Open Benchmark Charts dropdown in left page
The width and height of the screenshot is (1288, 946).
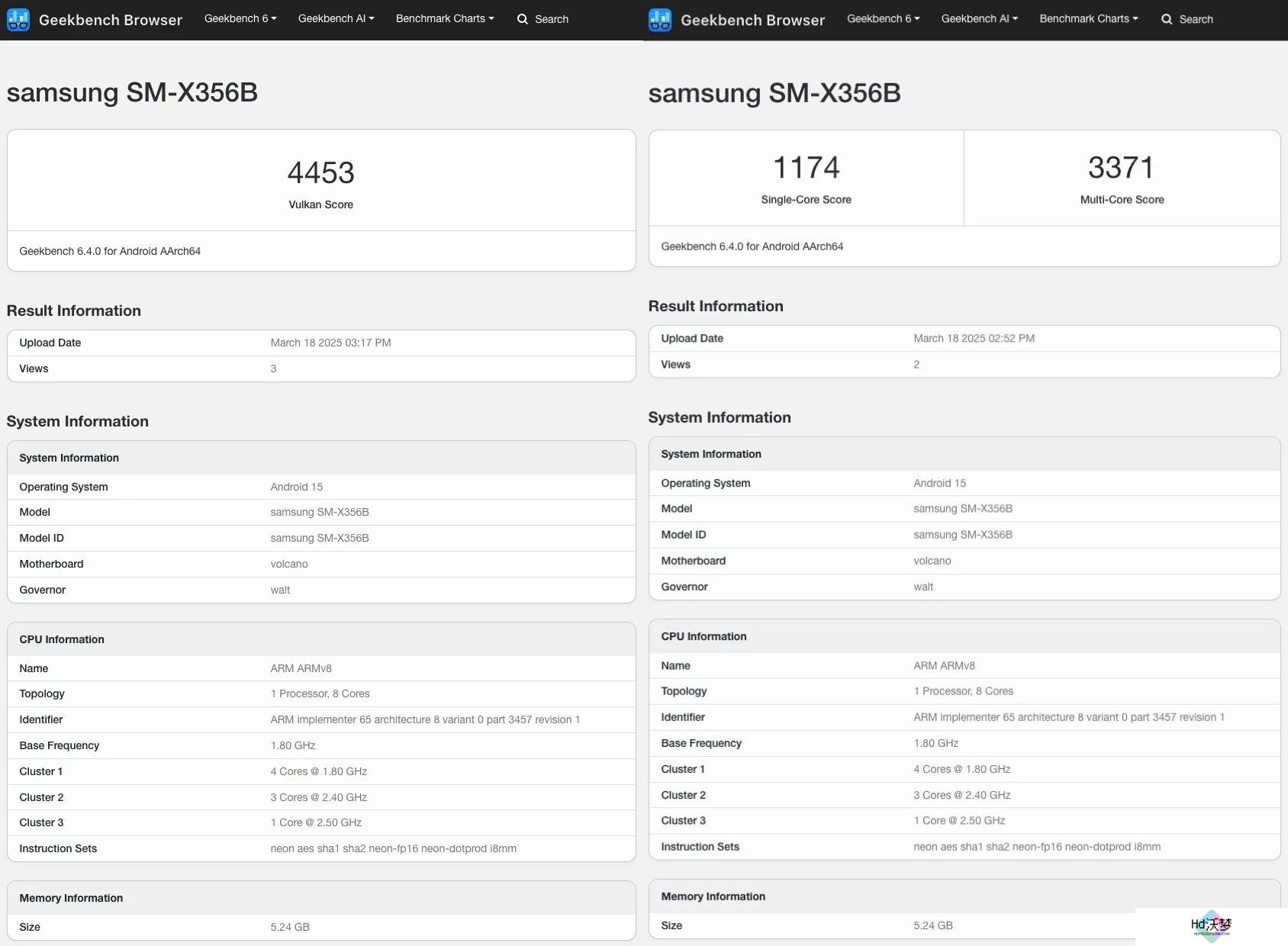coord(445,18)
